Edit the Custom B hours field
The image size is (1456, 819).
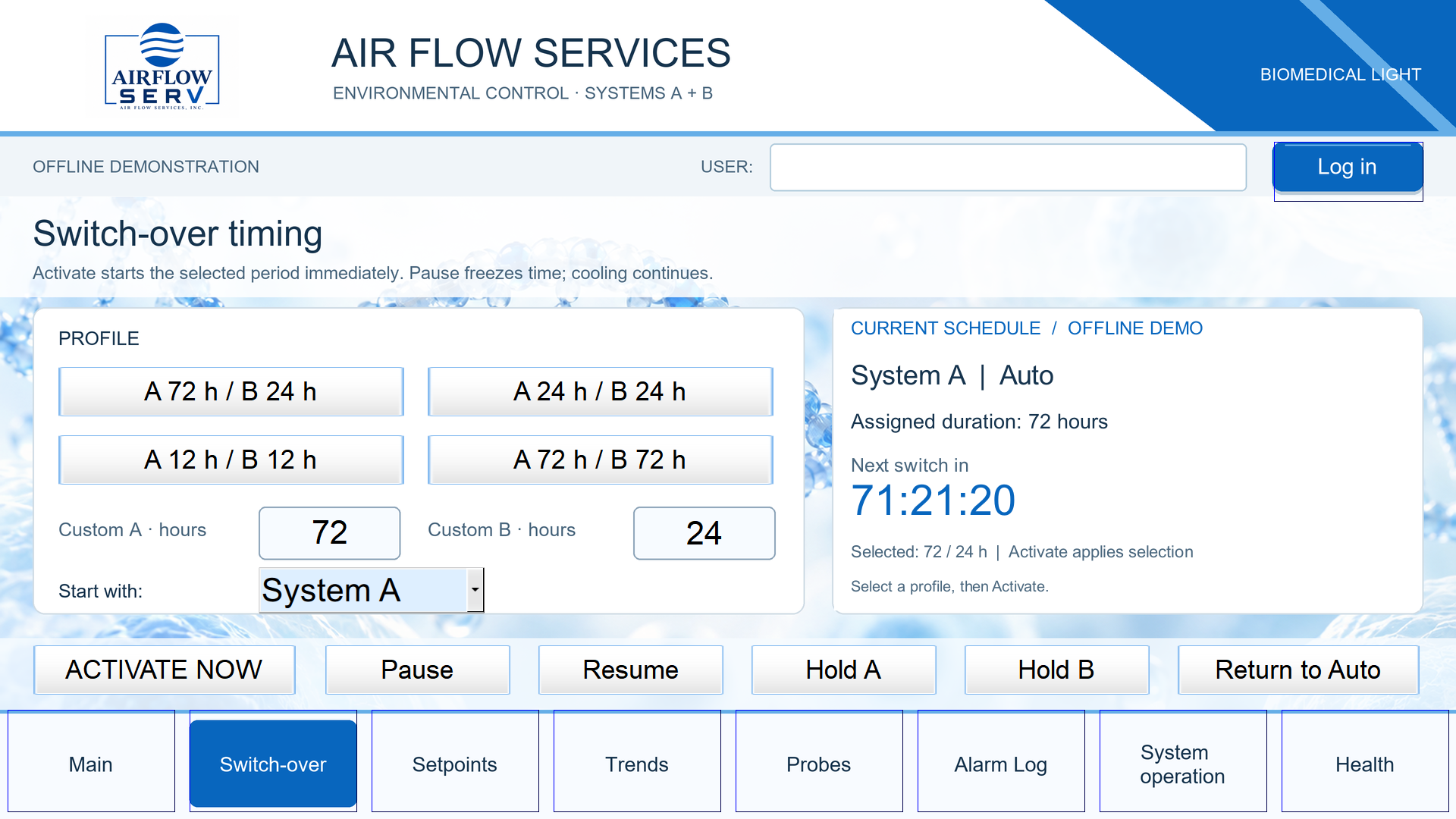pos(704,533)
